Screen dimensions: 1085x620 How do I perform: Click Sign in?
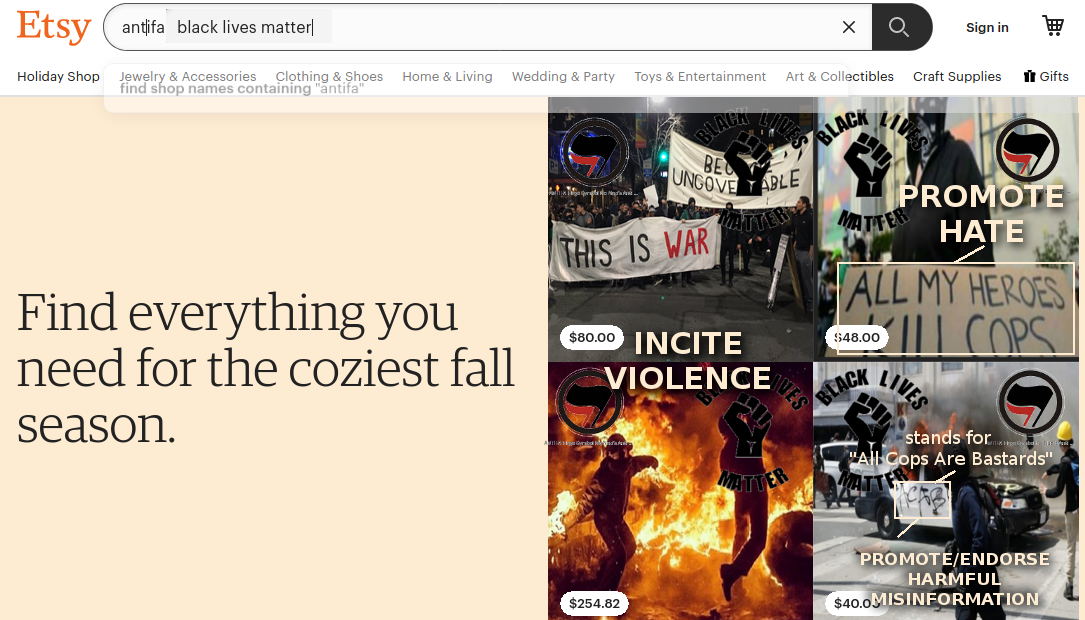tap(987, 28)
